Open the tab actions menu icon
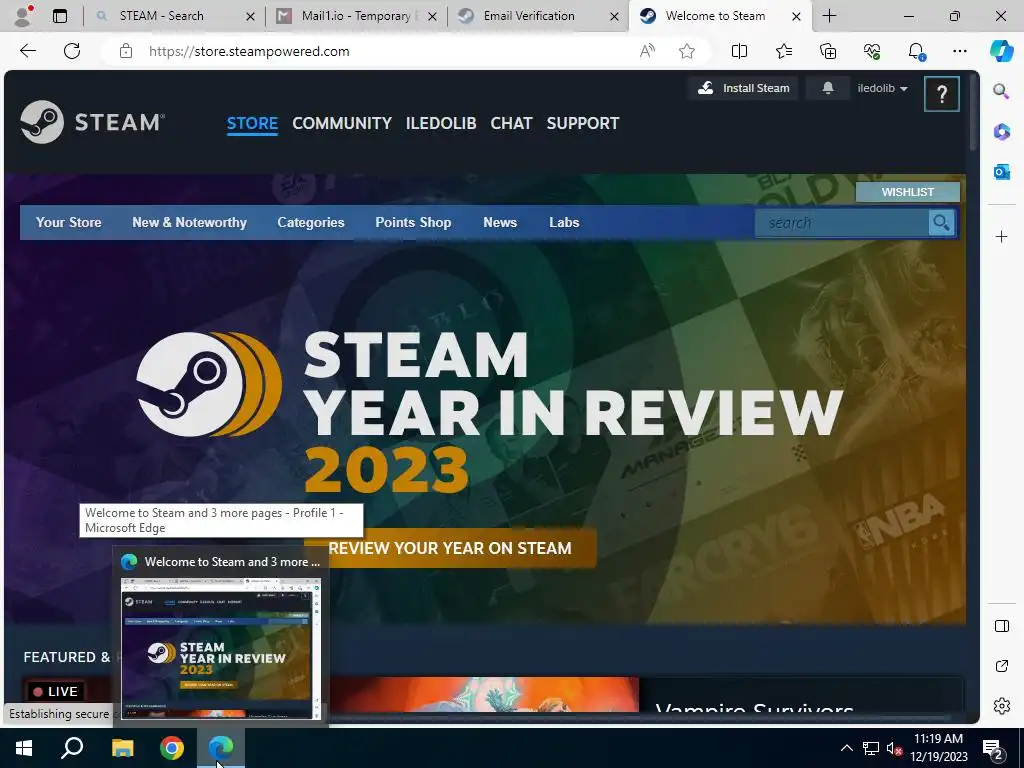1024x768 pixels. click(x=59, y=16)
